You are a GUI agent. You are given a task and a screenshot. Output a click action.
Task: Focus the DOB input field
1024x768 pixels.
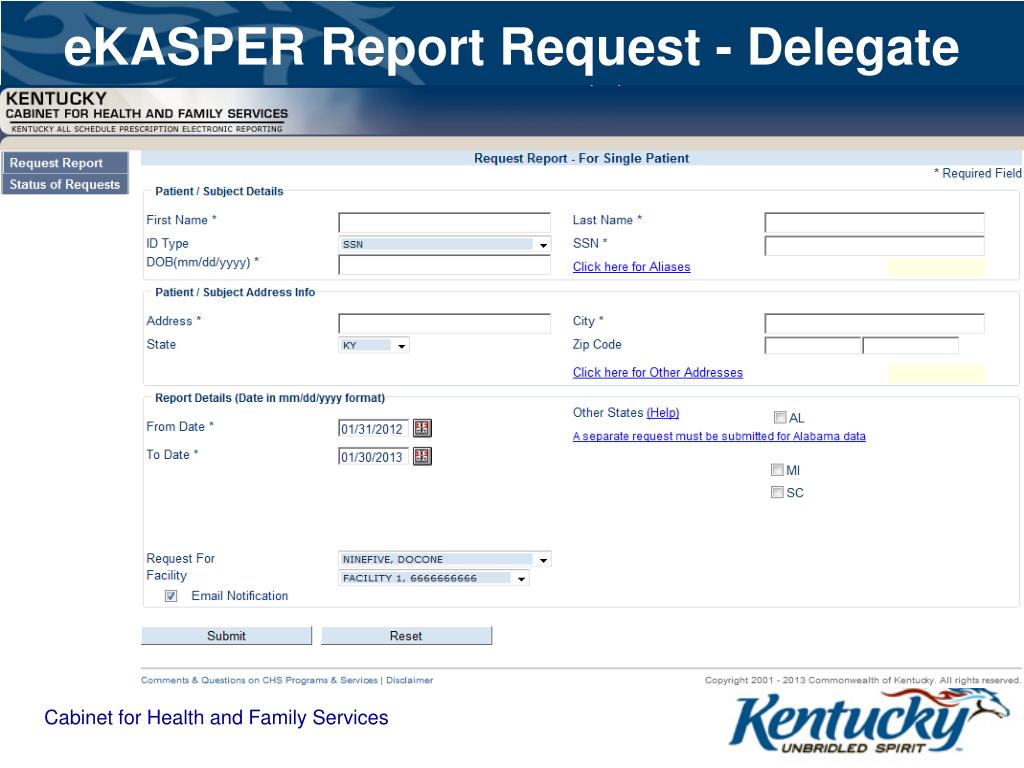pos(445,264)
